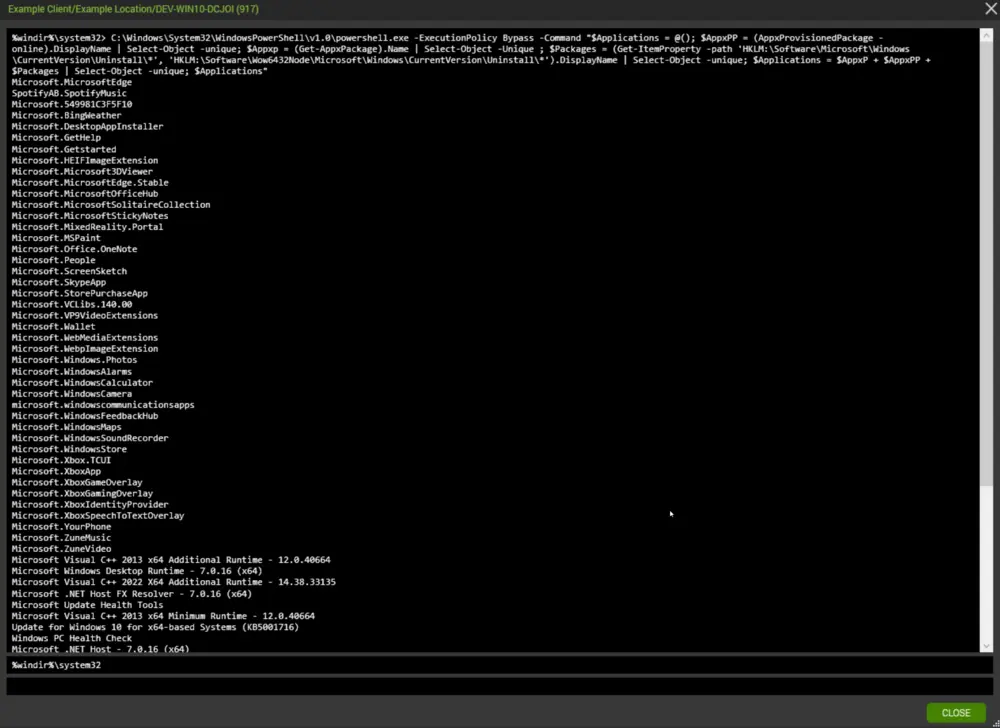Select the Microsoft.MicrosoftSolitaireCollection line
This screenshot has width=1000, height=728.
click(x=111, y=205)
